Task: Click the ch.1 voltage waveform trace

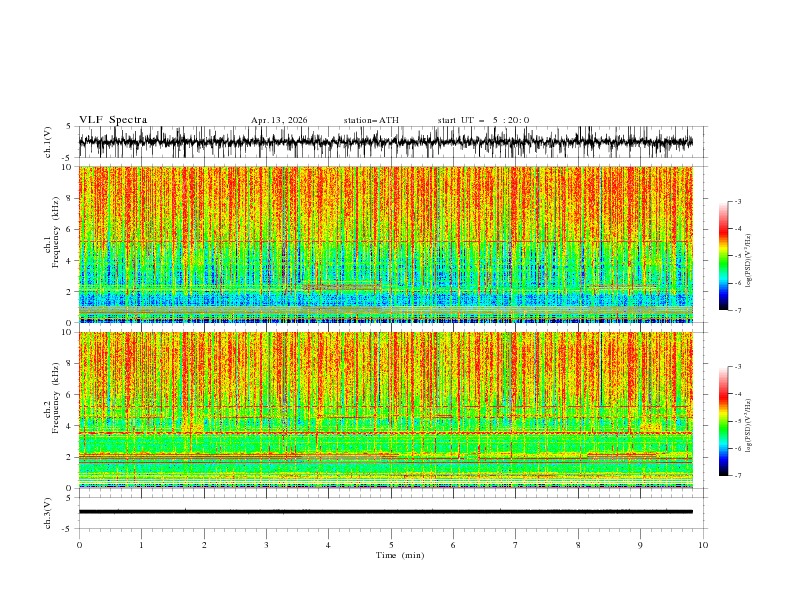Action: coord(386,142)
